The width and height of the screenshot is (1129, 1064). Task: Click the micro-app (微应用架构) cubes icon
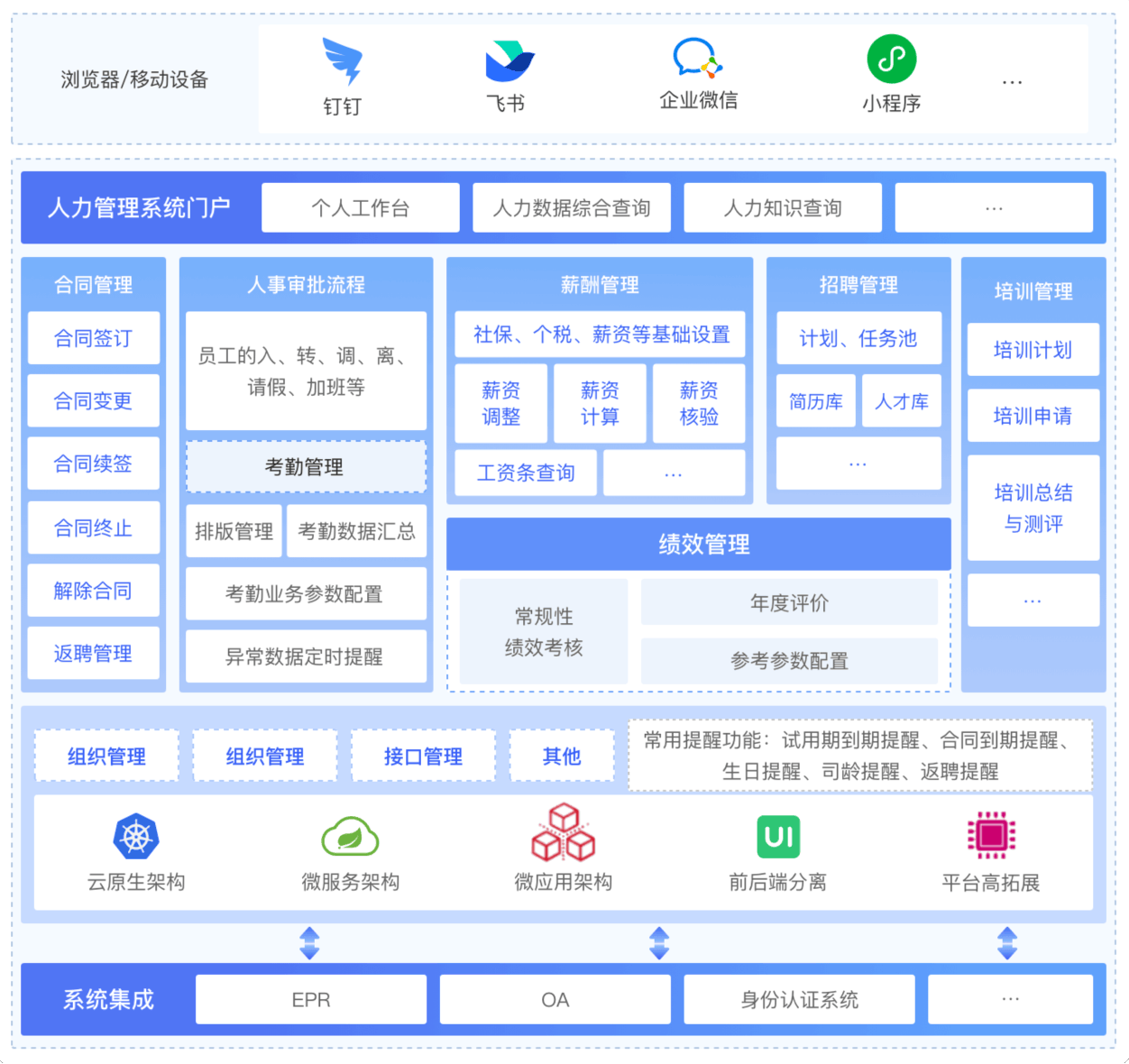click(x=564, y=832)
